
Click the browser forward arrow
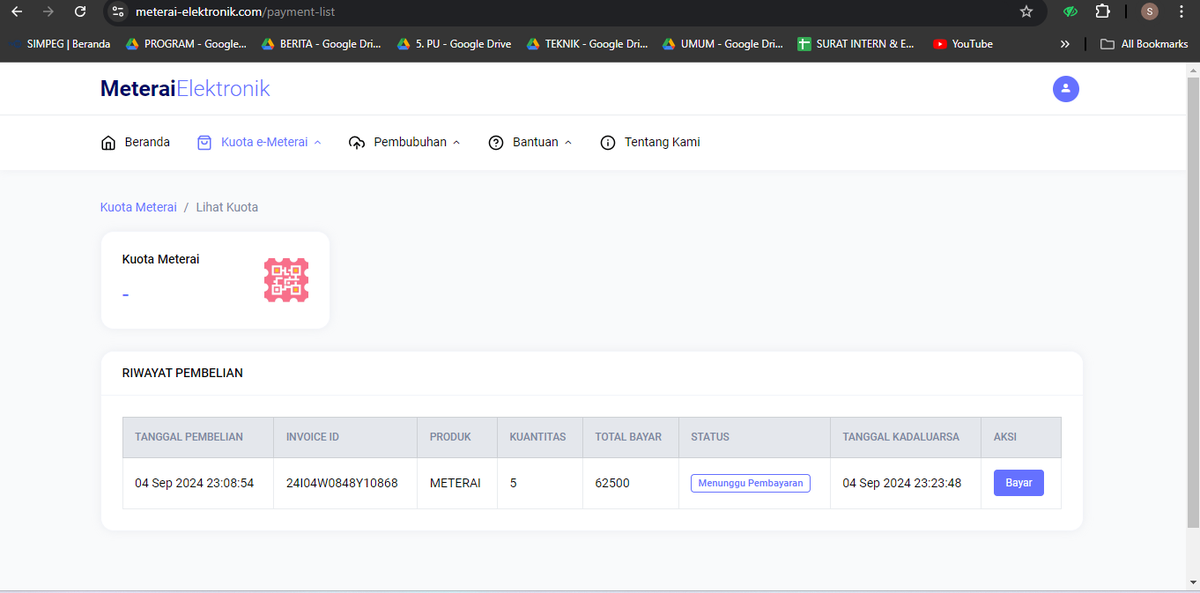(49, 12)
